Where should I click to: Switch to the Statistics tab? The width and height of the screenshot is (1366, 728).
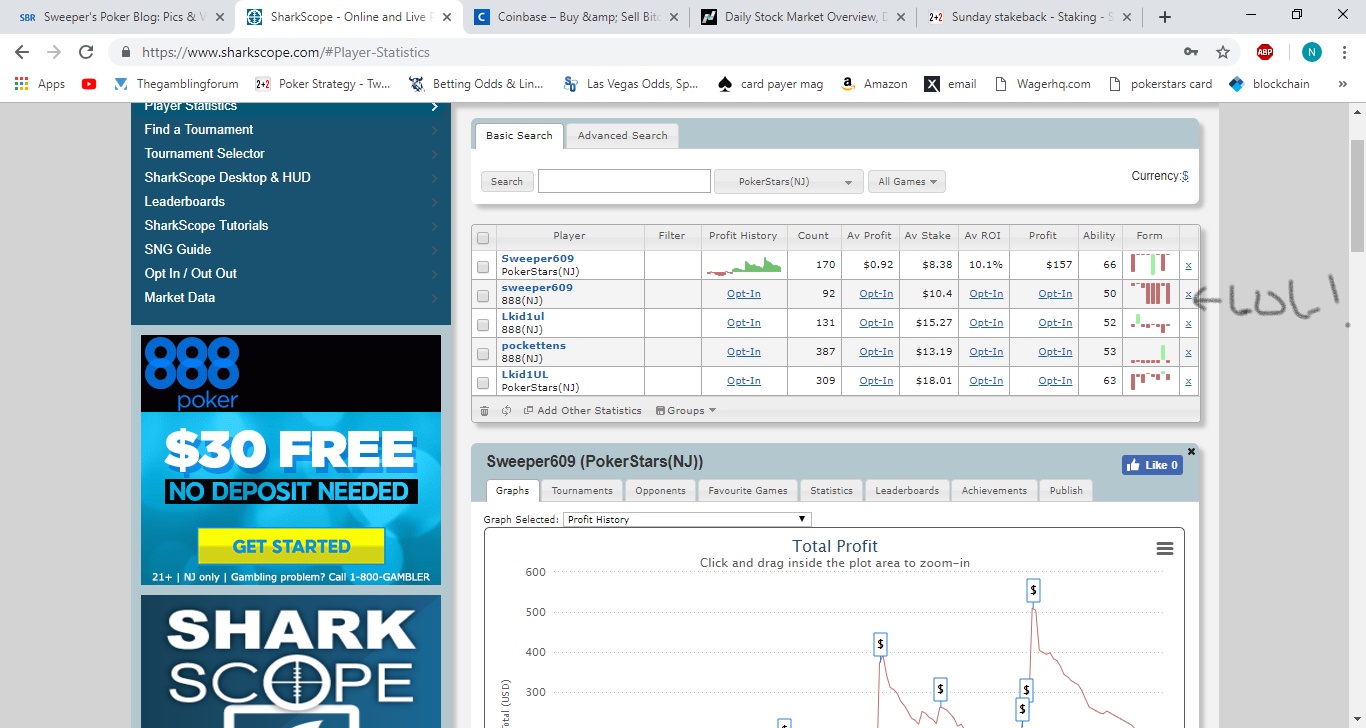coord(831,491)
